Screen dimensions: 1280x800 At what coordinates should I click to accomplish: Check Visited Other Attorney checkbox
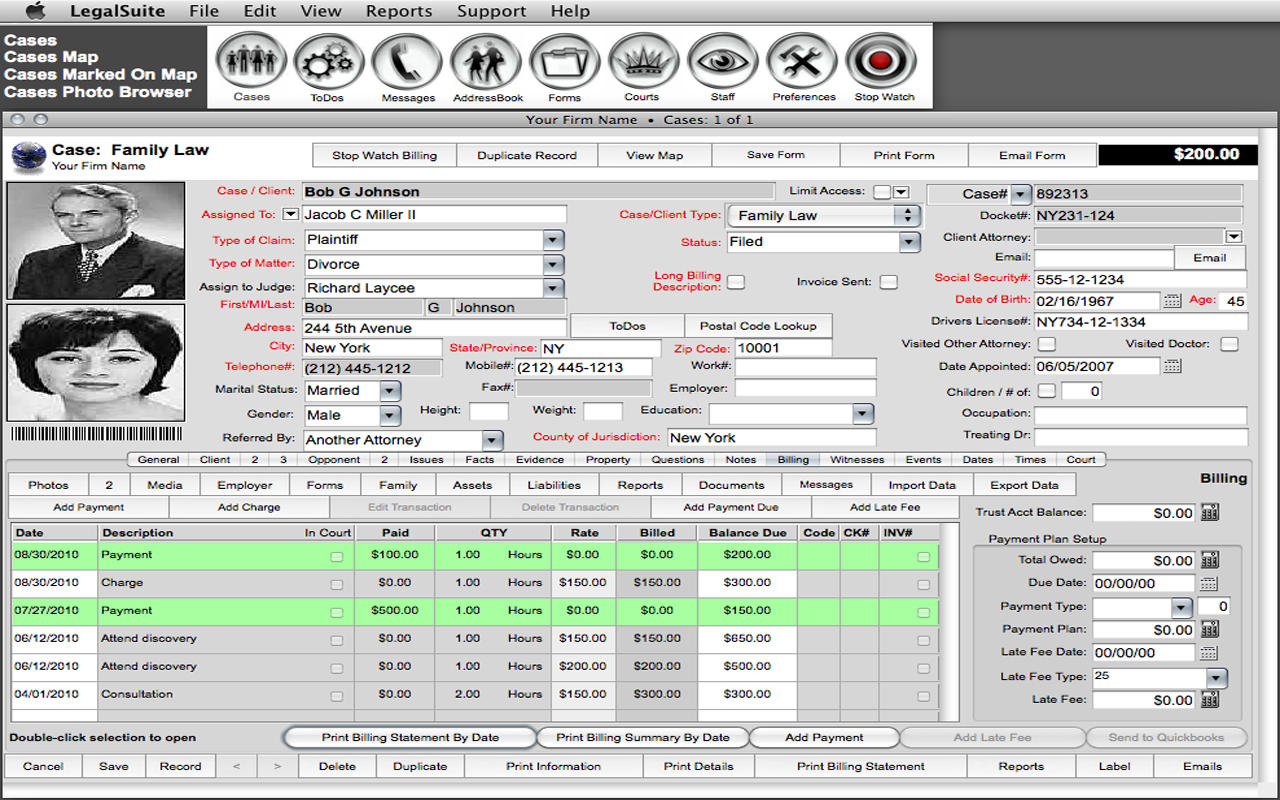coord(1047,344)
